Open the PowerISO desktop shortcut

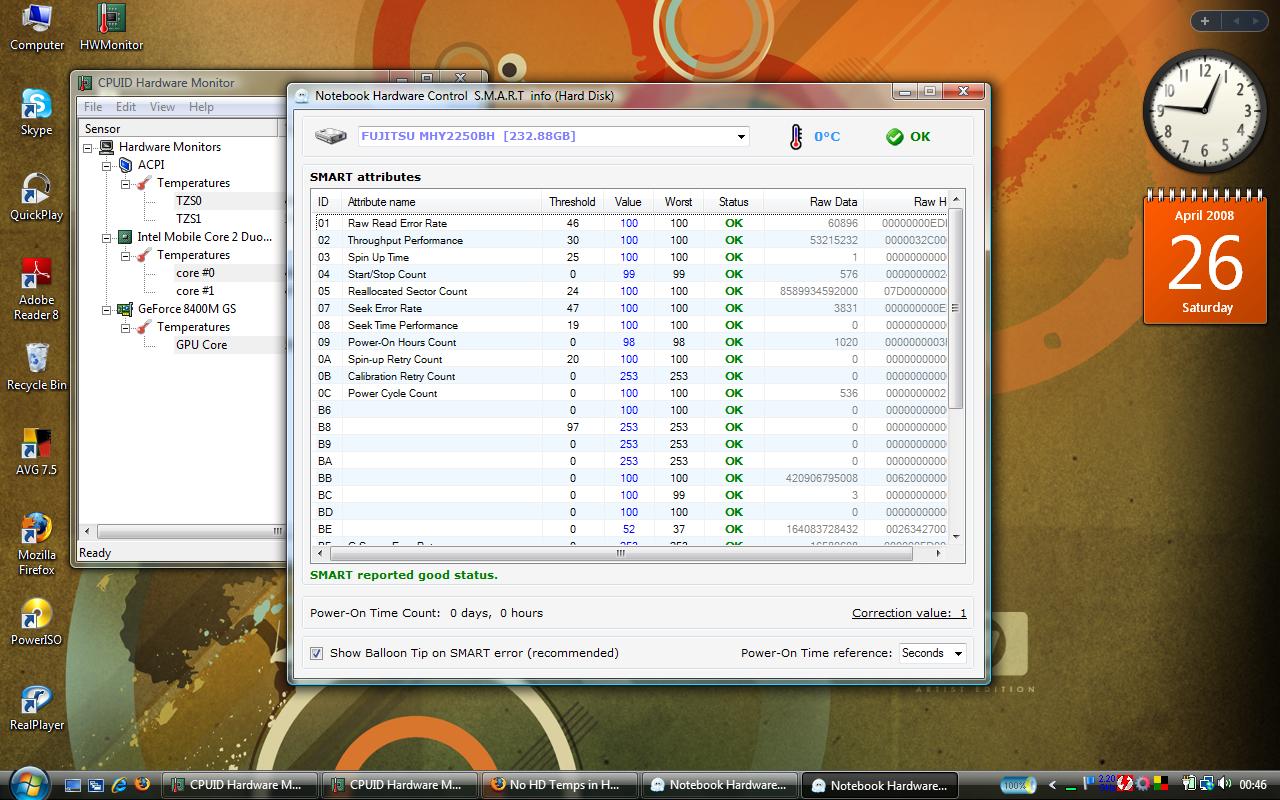pyautogui.click(x=37, y=622)
